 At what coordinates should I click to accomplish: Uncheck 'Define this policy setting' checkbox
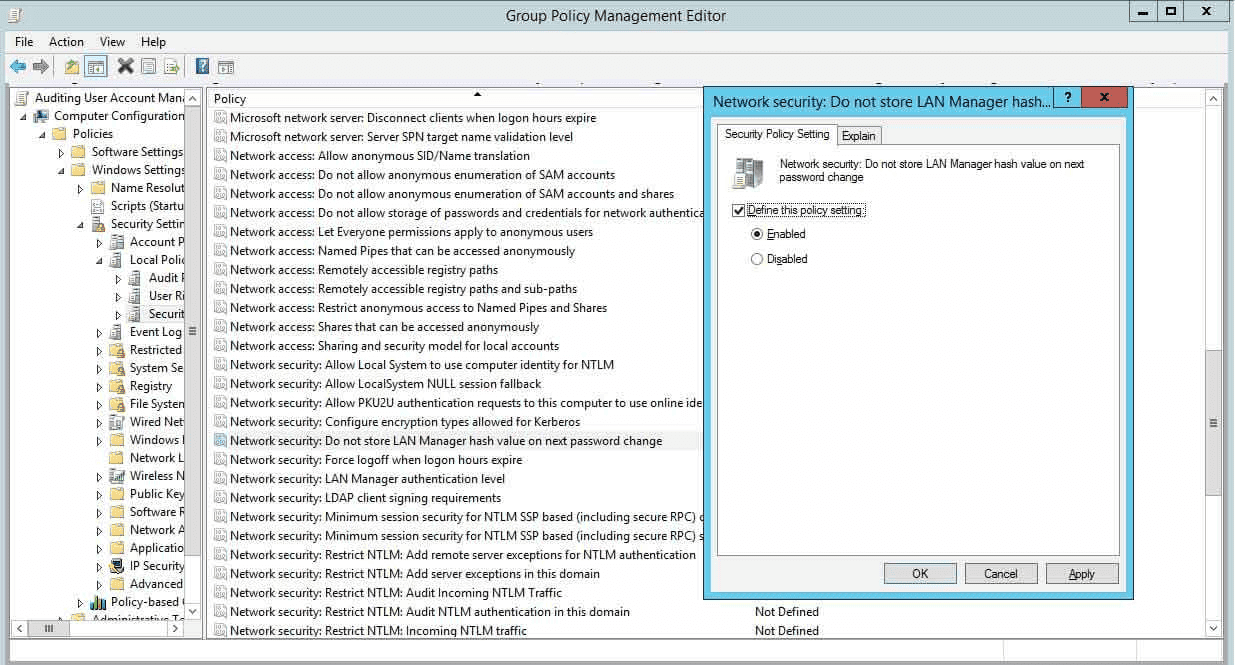(x=739, y=210)
